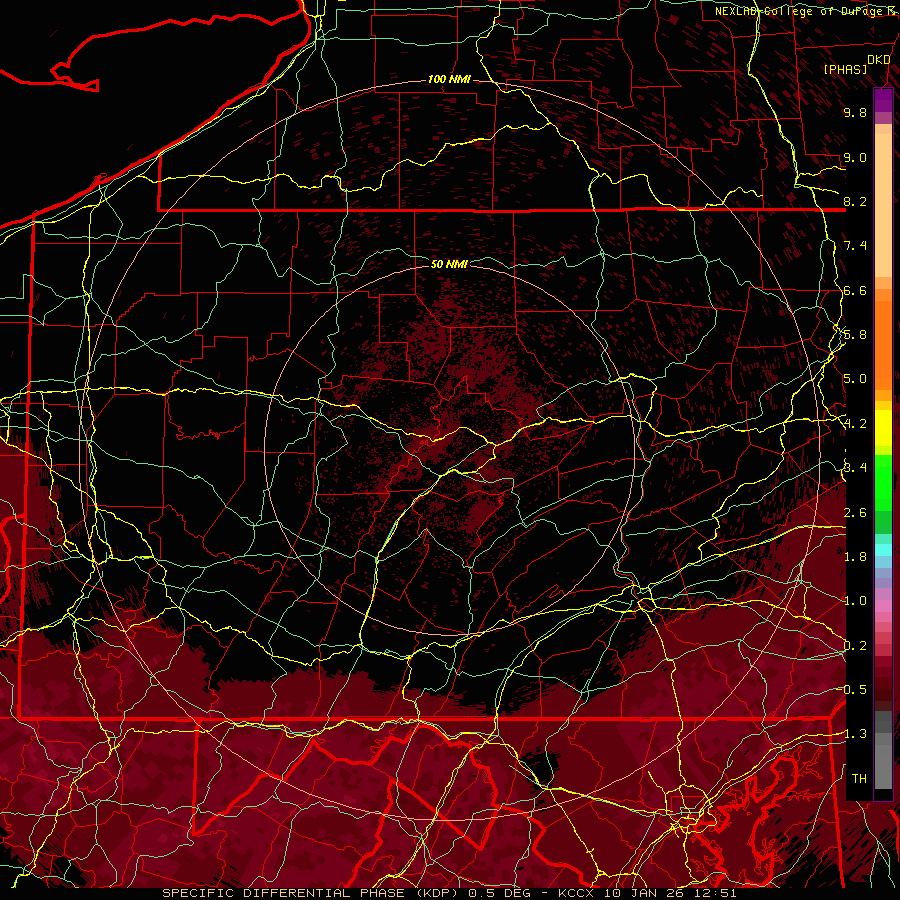Click the 0.5 legend value
The height and width of the screenshot is (900, 900).
855,690
